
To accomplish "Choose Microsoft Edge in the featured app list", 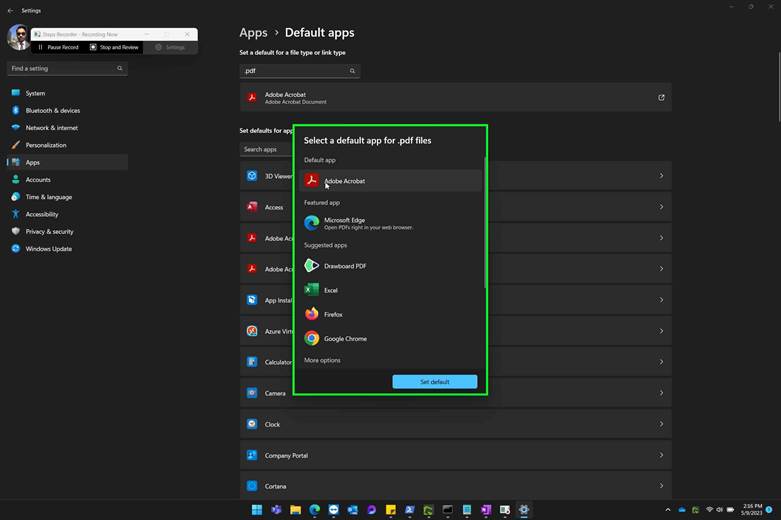I will [x=391, y=223].
